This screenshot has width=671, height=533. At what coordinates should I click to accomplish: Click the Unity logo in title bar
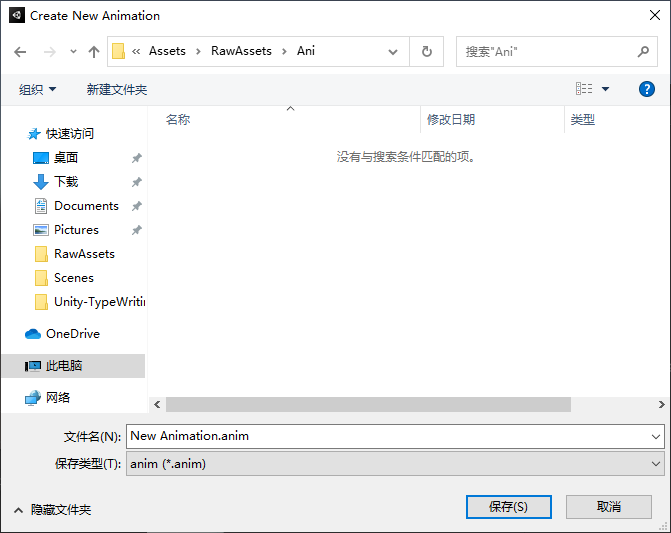[17, 15]
